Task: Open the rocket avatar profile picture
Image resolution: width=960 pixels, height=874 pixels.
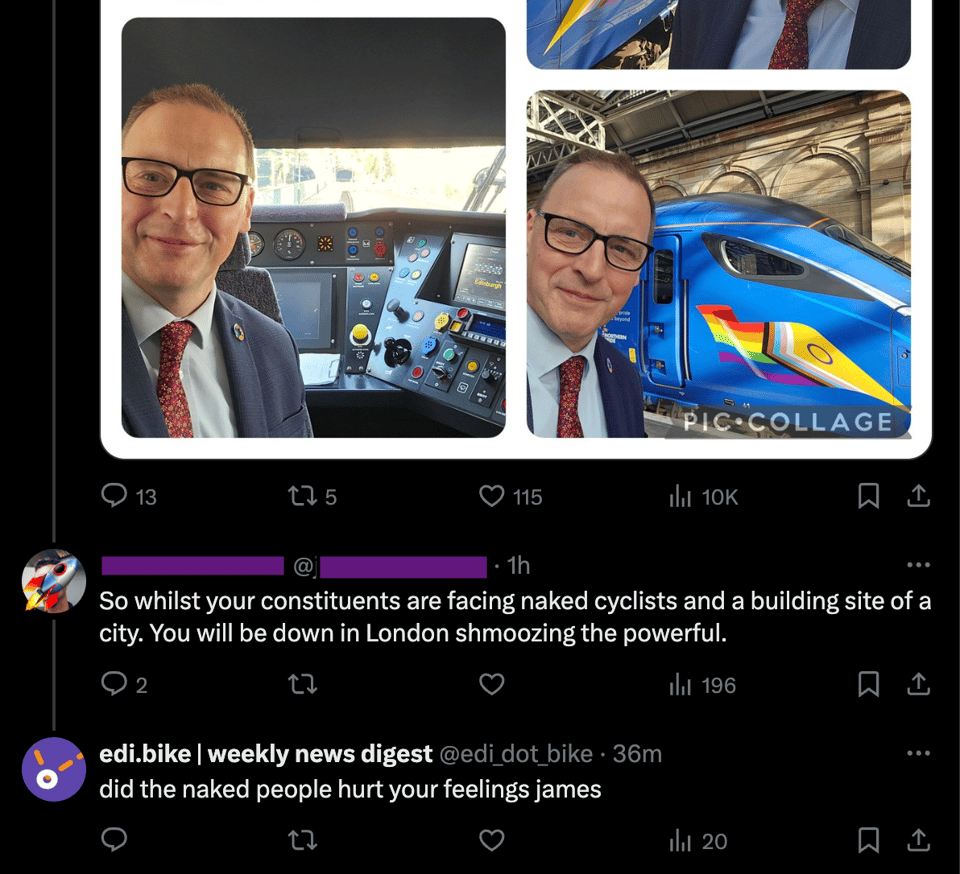Action: click(x=54, y=581)
